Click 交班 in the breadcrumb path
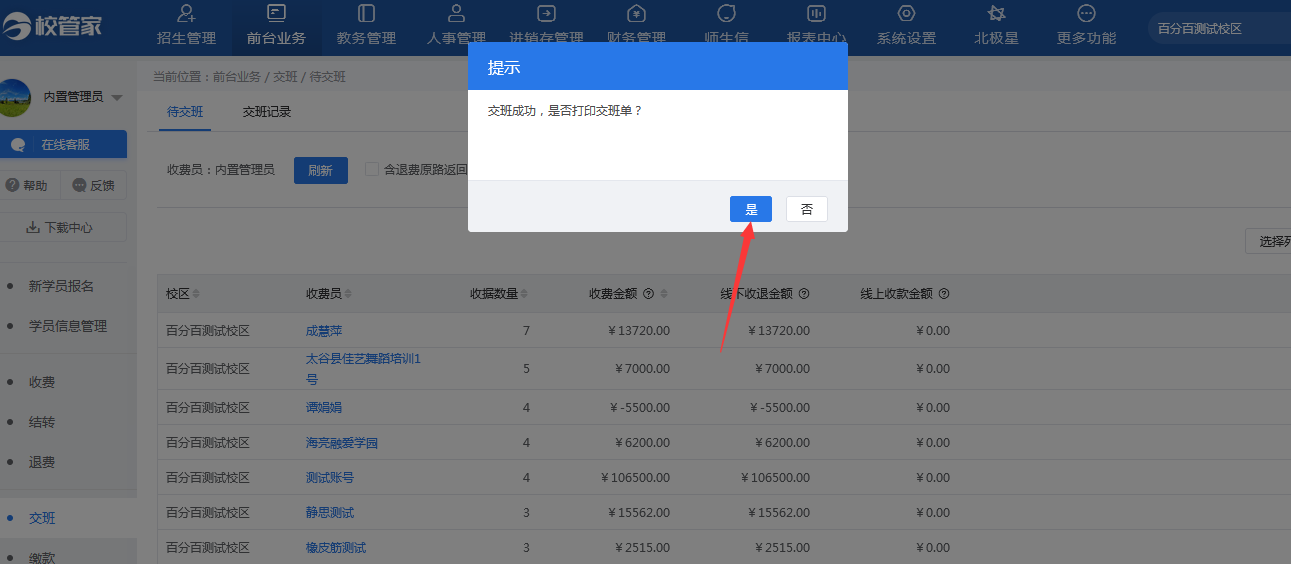This screenshot has width=1291, height=564. coord(285,76)
